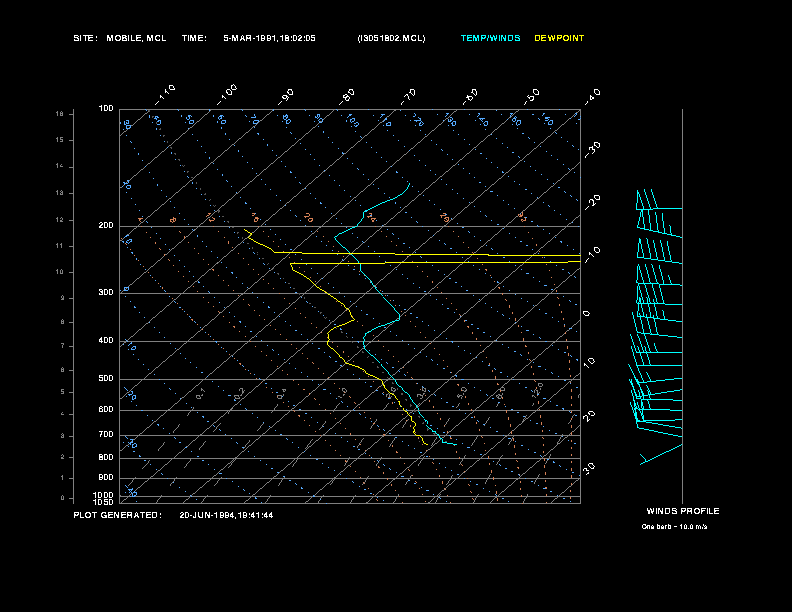Click the TEMP/WINDS legend label

click(490, 38)
